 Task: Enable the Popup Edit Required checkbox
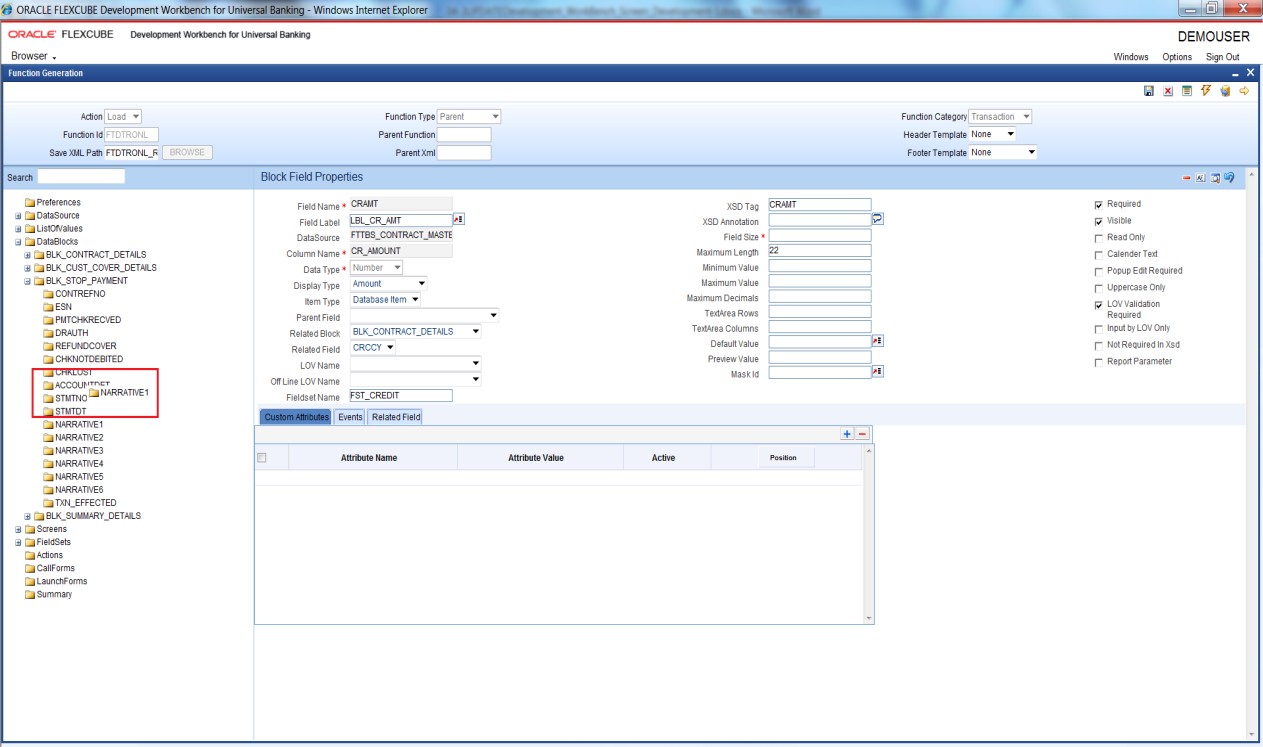(1098, 271)
